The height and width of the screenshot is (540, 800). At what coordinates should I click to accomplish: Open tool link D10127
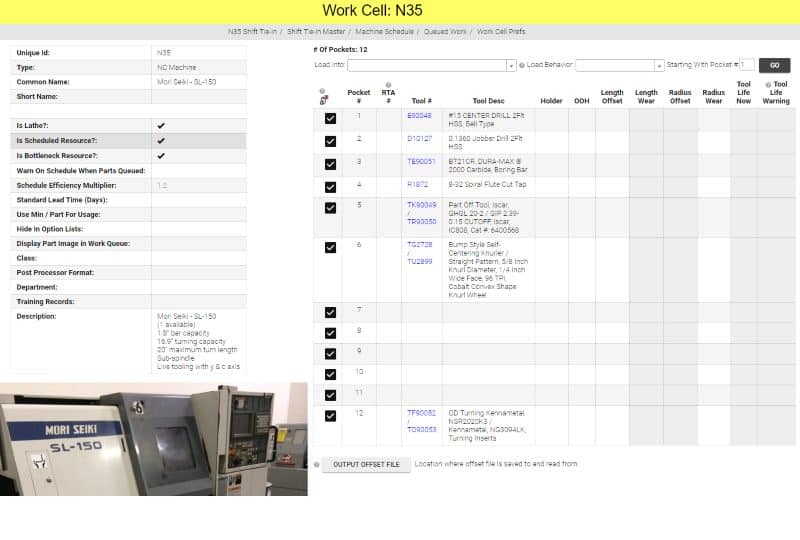(x=419, y=139)
